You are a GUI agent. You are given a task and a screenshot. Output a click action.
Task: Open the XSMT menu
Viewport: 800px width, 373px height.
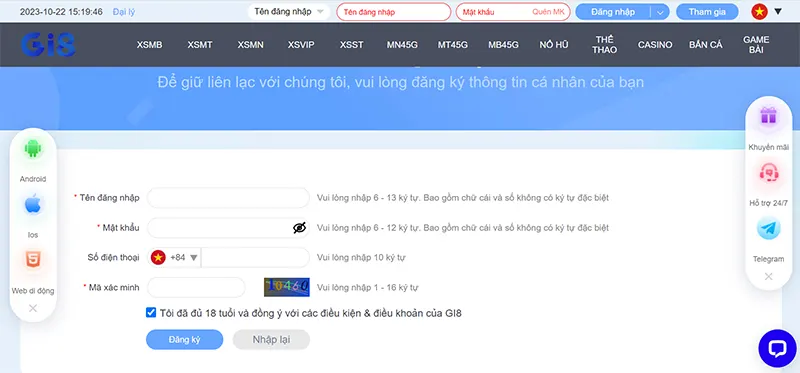pos(199,45)
